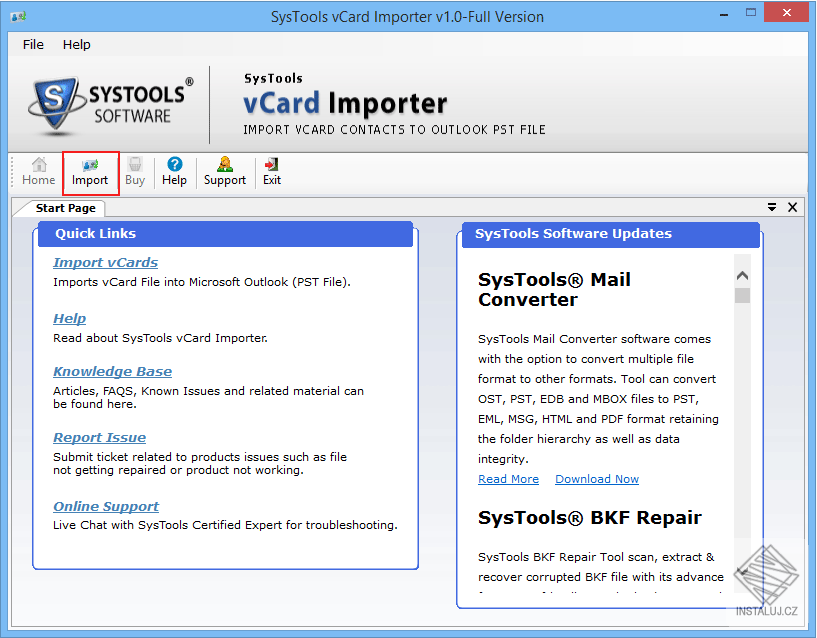
Task: Close the Start Page tab panel
Action: (793, 207)
